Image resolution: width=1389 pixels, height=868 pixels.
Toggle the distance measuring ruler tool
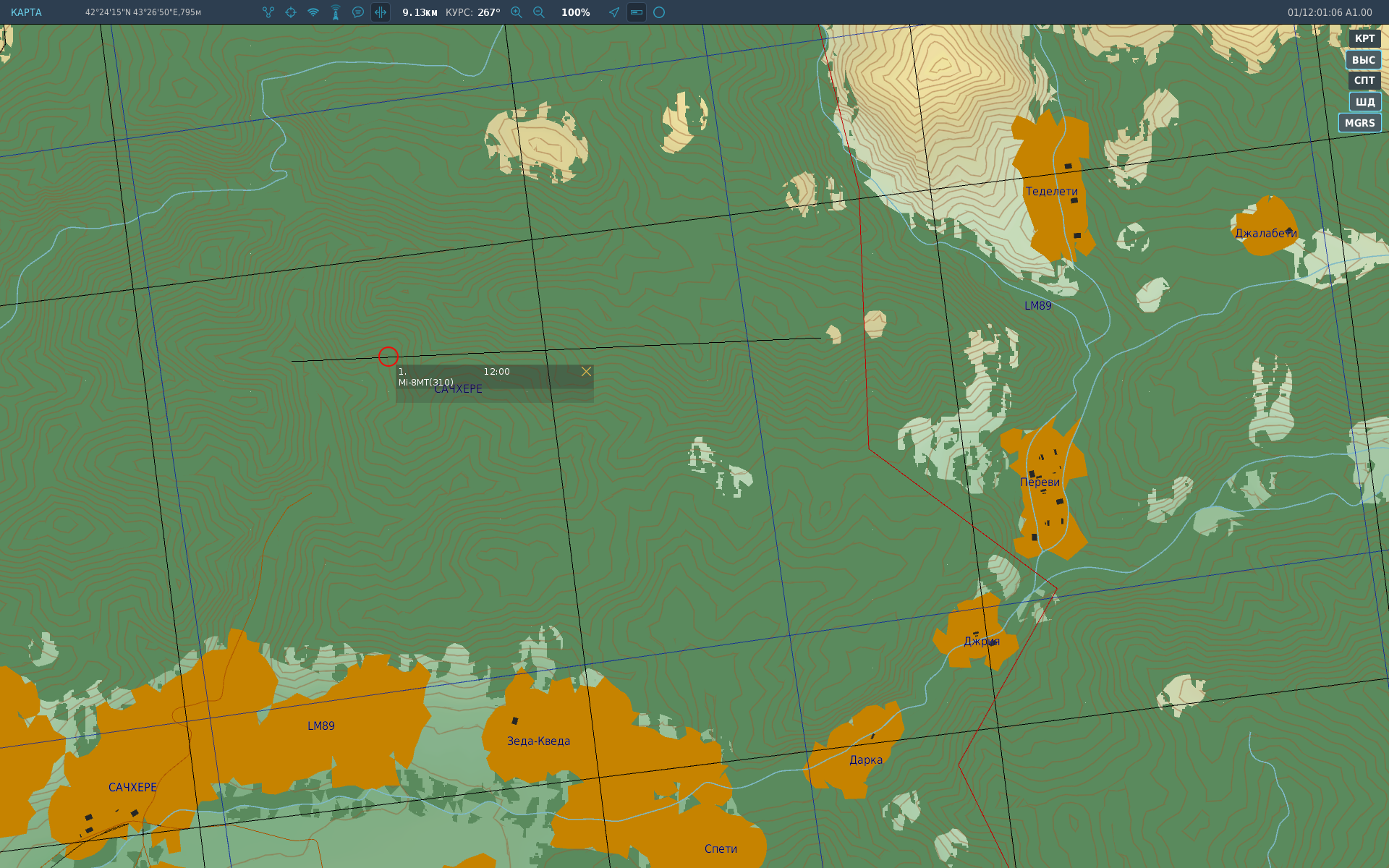pos(381,12)
